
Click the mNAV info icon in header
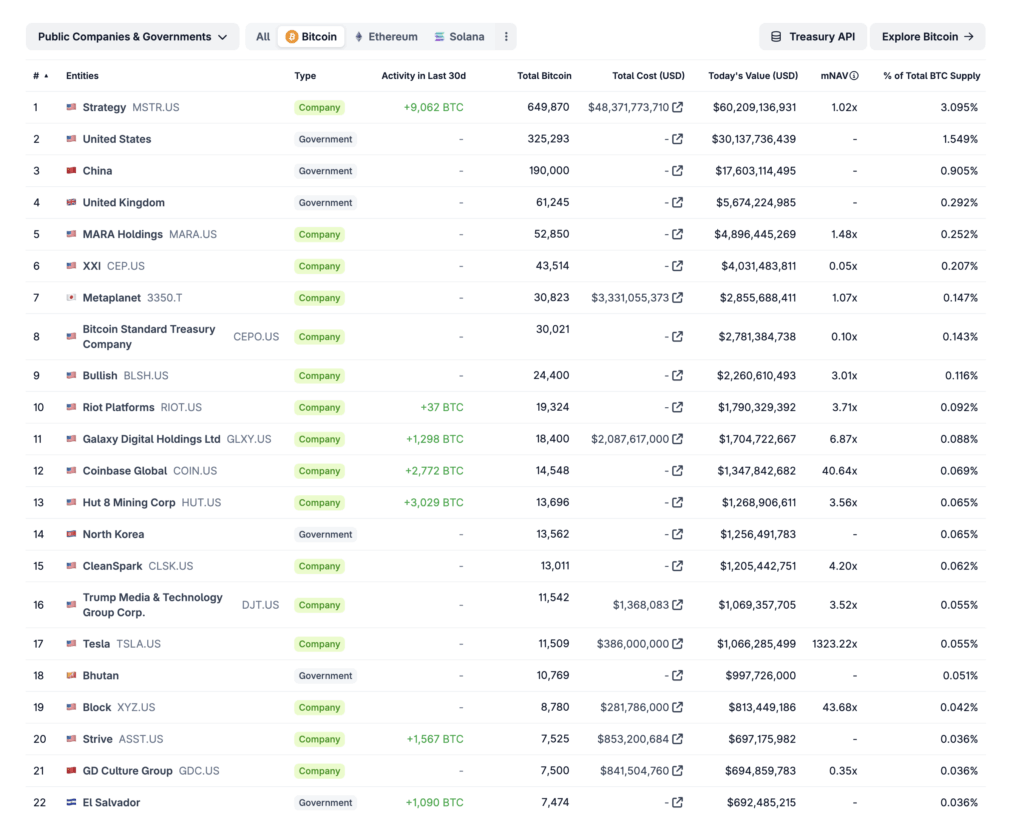tap(854, 76)
